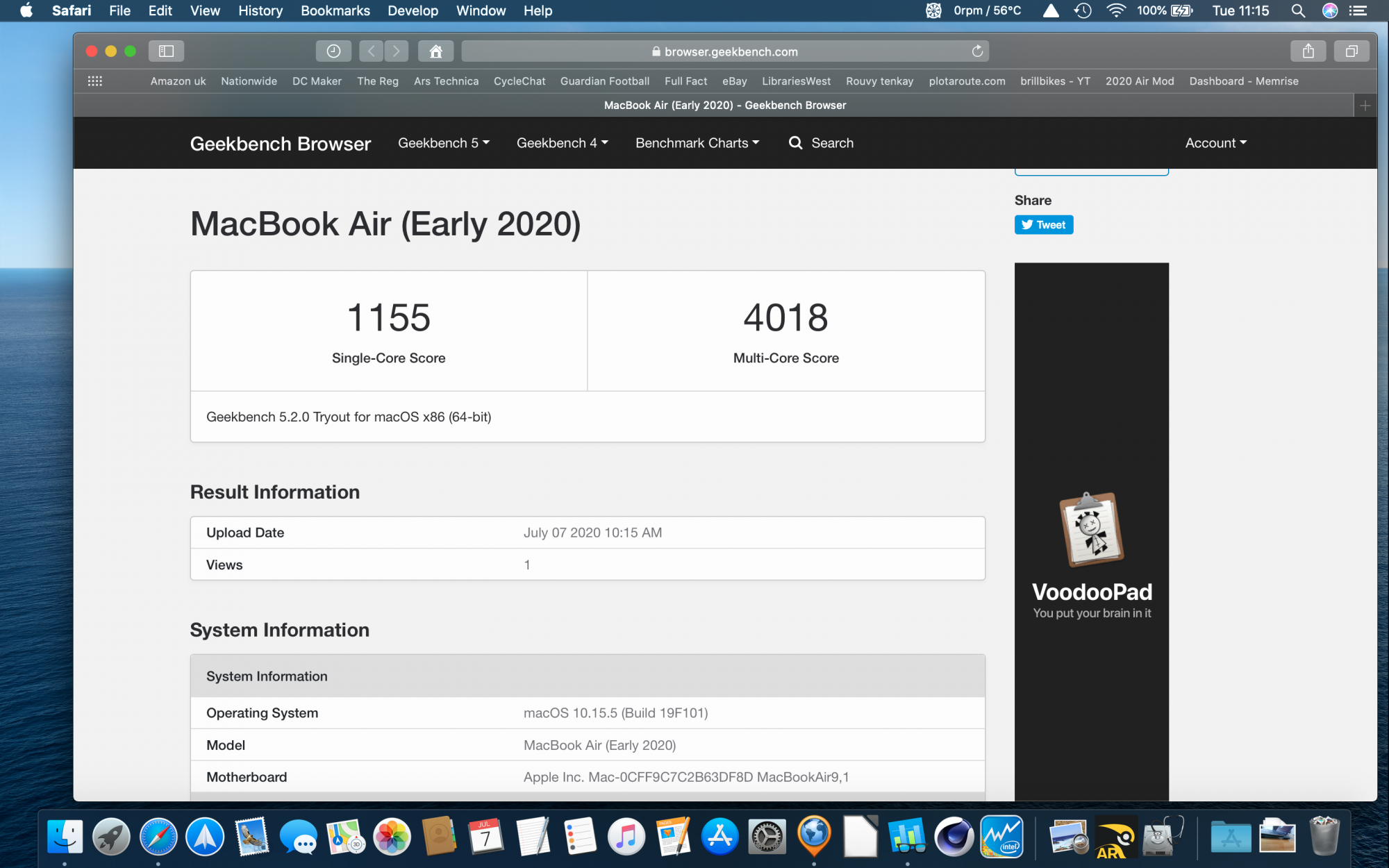Open the Safari File menu
The width and height of the screenshot is (1389, 868).
pyautogui.click(x=119, y=10)
